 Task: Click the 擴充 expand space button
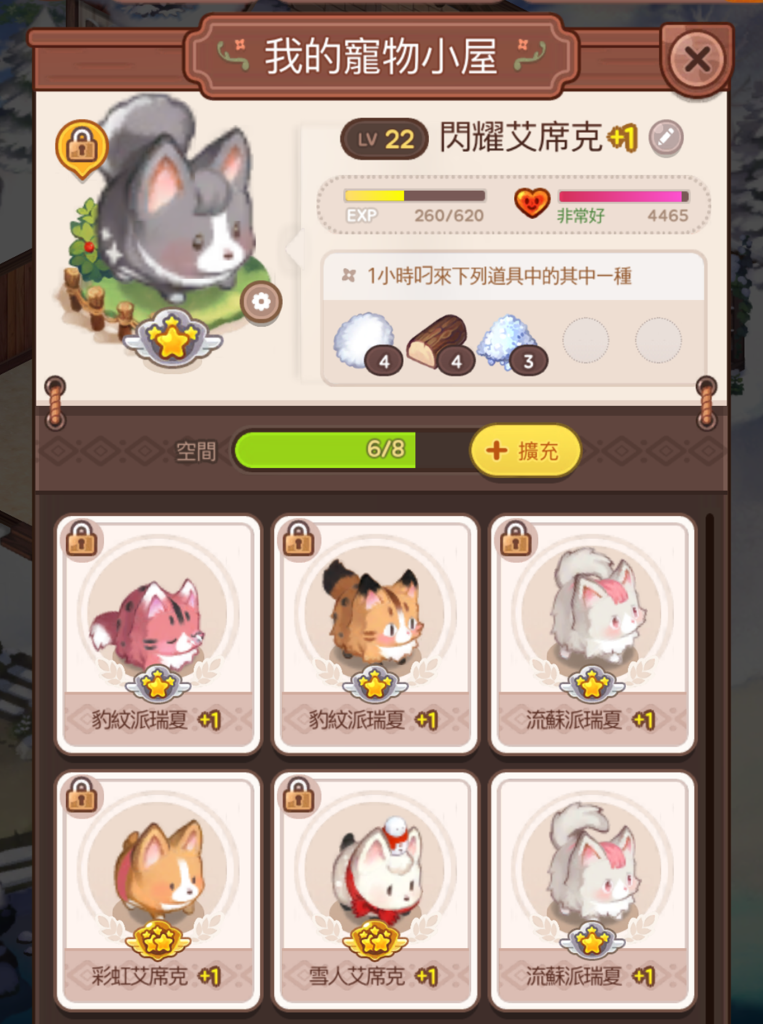[526, 450]
